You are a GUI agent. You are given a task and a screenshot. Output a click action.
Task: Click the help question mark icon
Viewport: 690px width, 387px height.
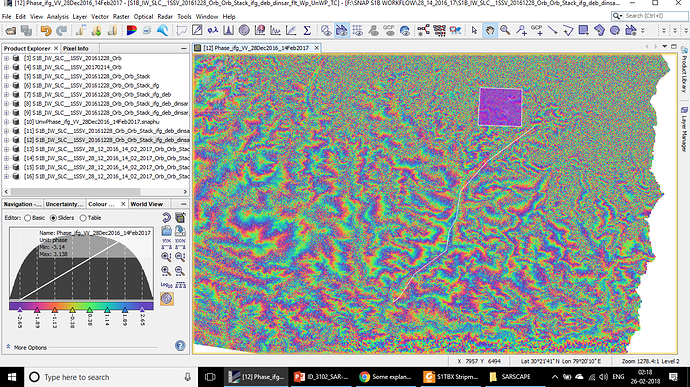[180, 346]
